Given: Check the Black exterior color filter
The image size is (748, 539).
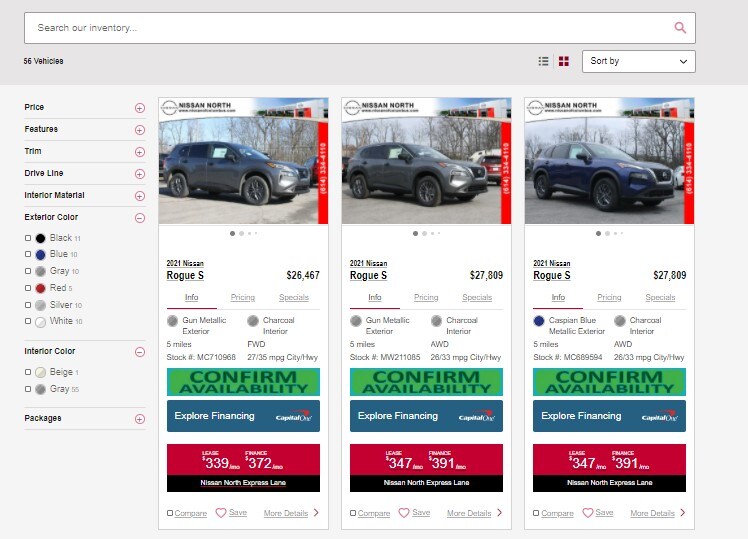Looking at the screenshot, I should pyautogui.click(x=28, y=238).
